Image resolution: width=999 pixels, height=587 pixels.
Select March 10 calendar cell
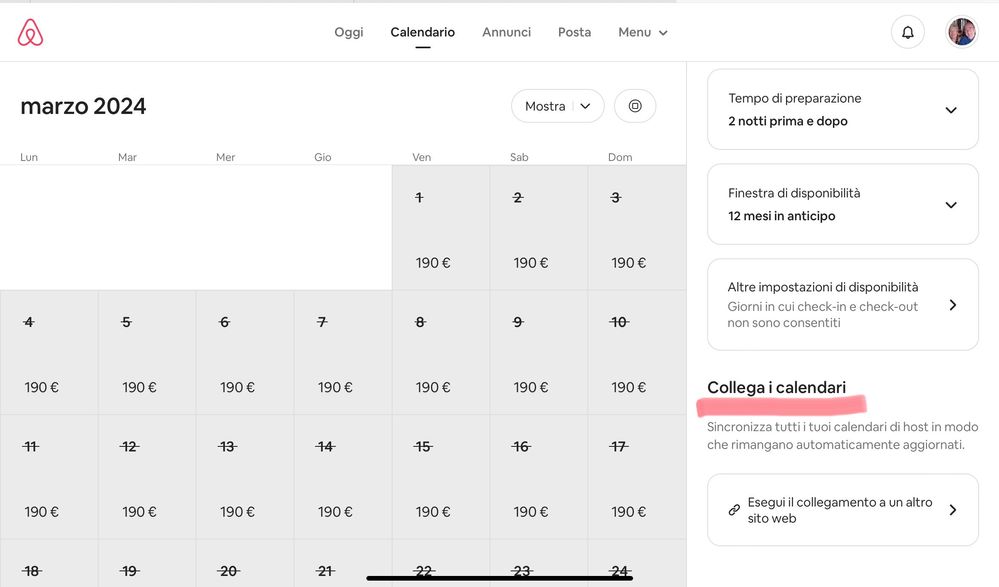click(x=636, y=353)
